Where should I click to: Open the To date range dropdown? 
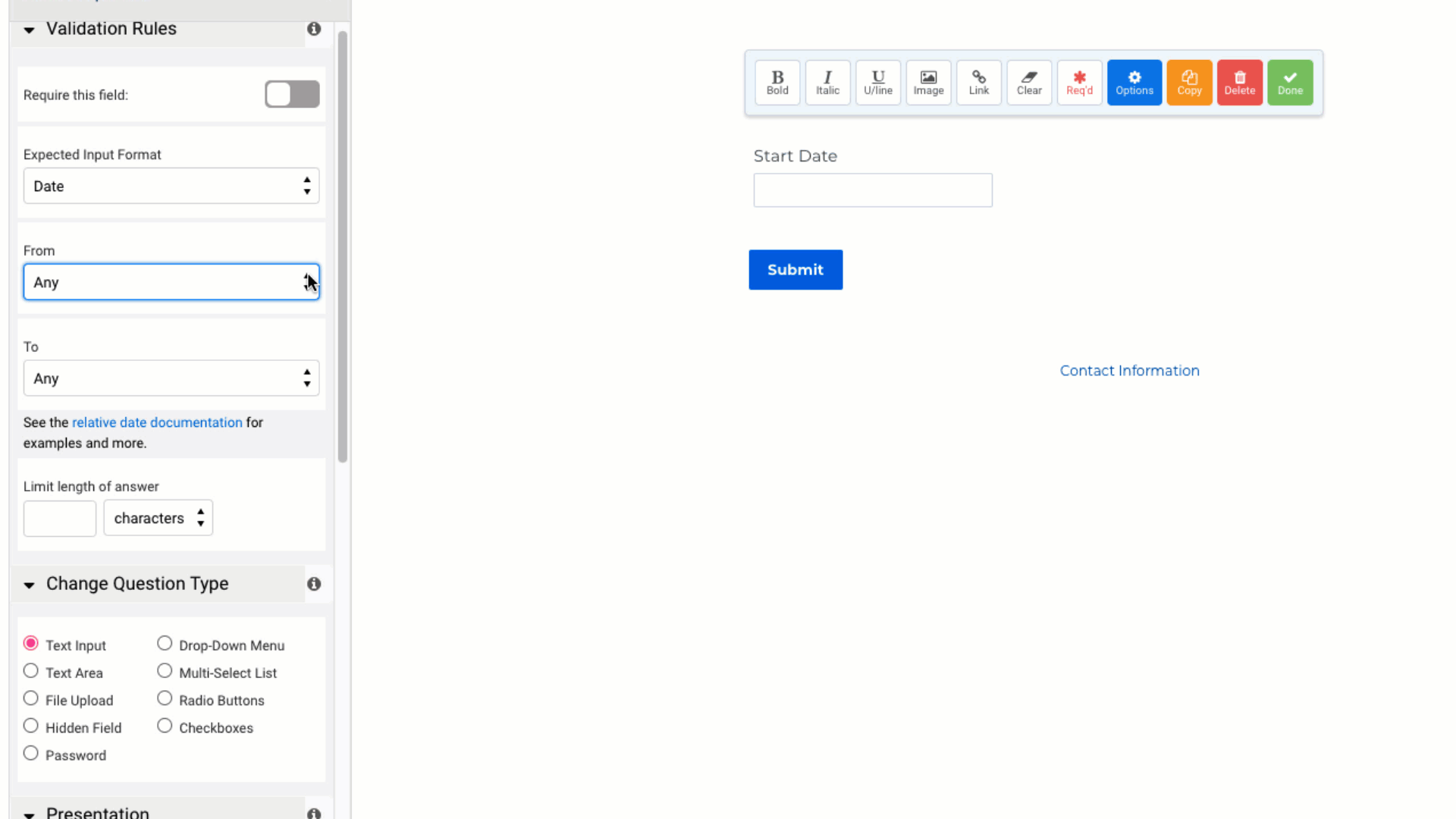171,378
